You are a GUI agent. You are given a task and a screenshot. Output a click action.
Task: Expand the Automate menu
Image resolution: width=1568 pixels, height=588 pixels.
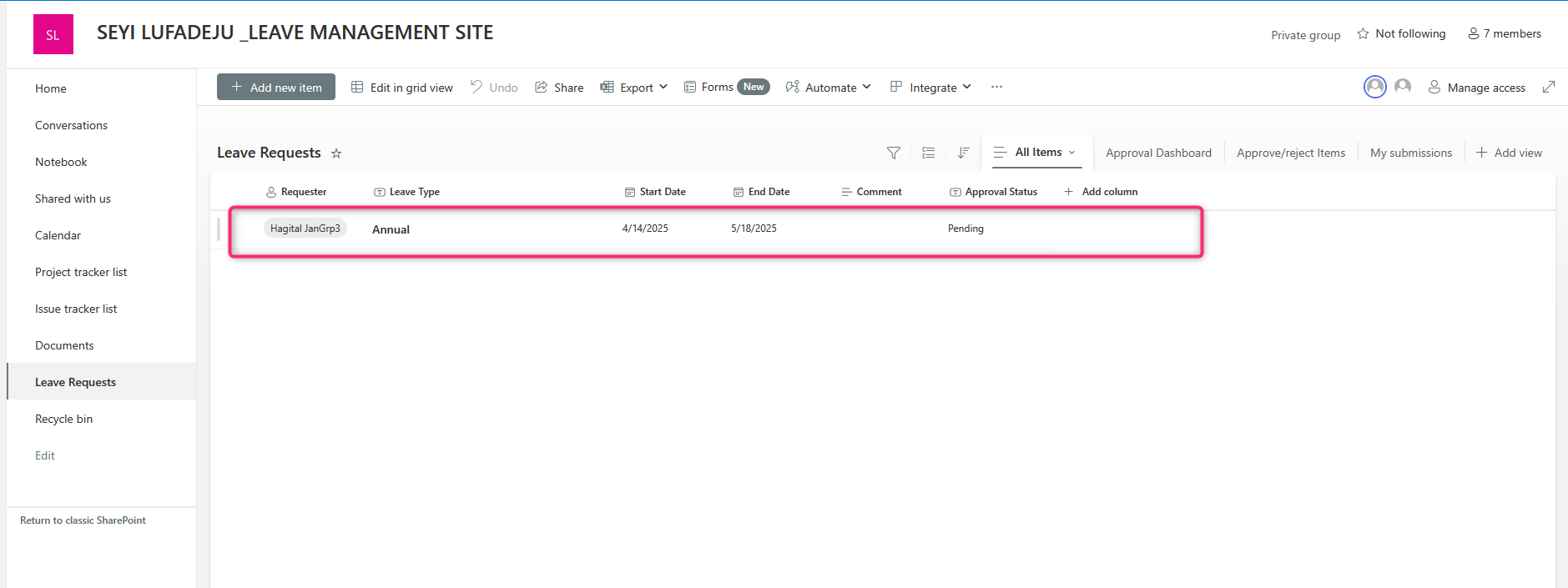tap(828, 87)
